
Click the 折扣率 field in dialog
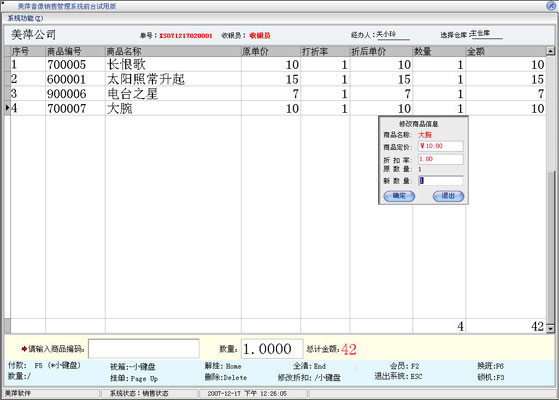click(x=441, y=159)
